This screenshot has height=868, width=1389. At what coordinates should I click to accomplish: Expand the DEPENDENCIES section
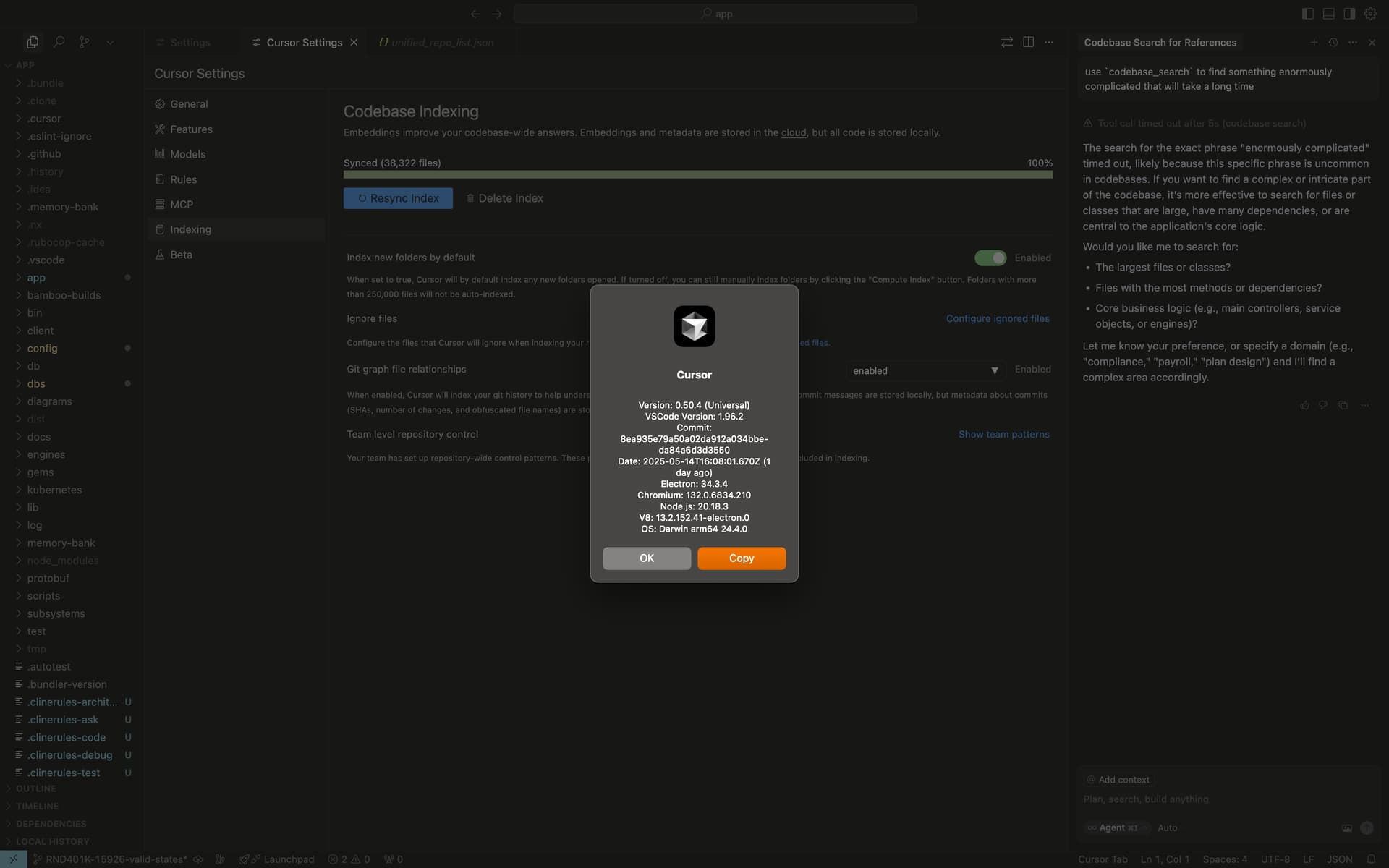click(51, 824)
